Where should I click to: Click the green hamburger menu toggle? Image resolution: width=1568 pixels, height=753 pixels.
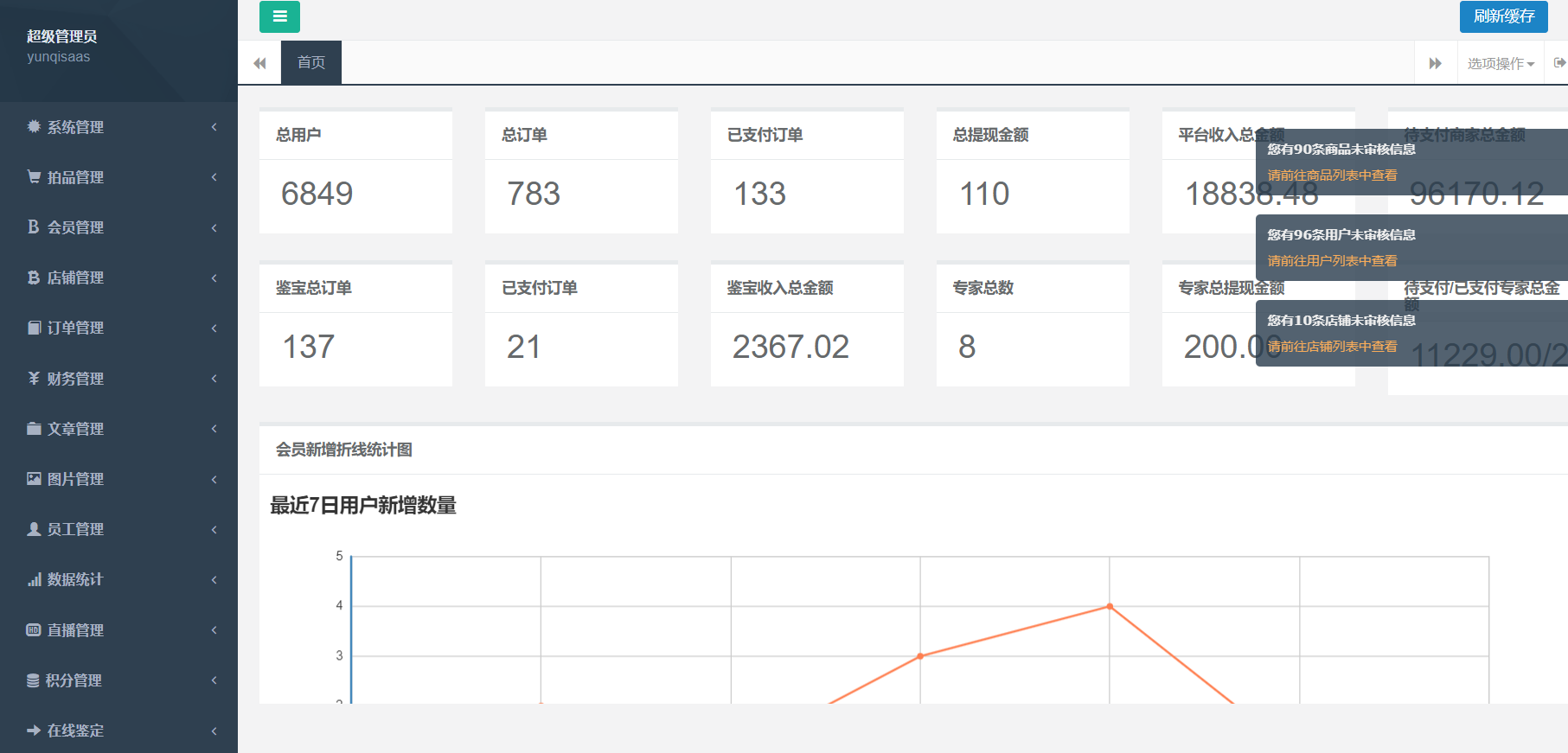click(x=279, y=16)
